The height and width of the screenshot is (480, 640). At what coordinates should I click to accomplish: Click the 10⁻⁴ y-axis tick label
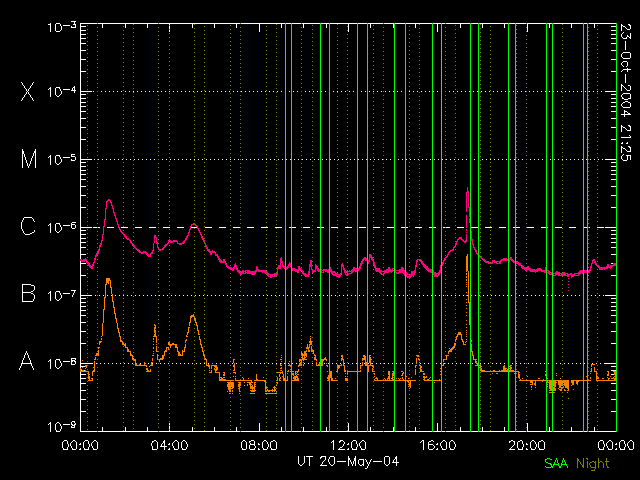click(62, 91)
